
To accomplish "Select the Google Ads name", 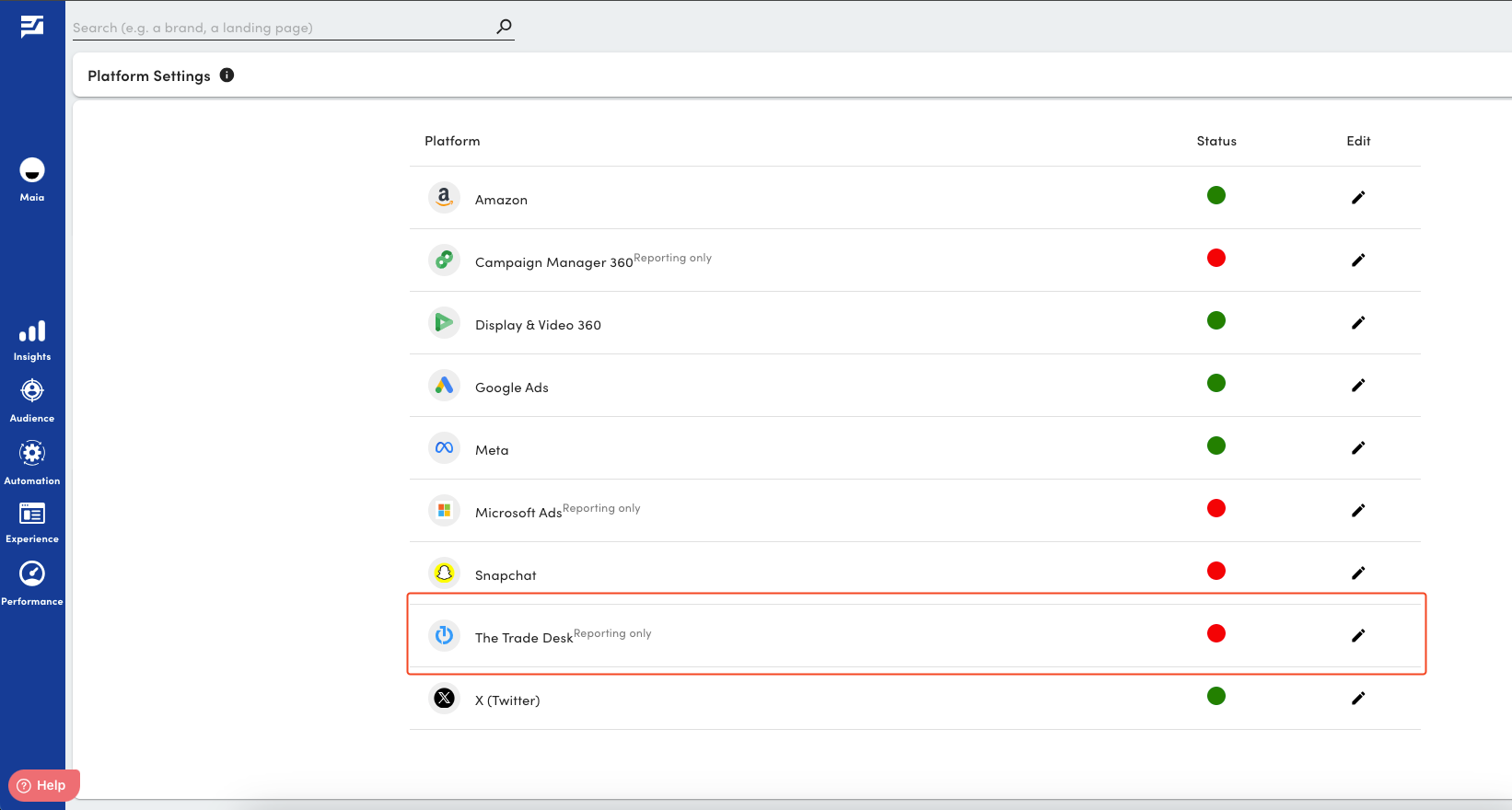I will click(x=512, y=388).
